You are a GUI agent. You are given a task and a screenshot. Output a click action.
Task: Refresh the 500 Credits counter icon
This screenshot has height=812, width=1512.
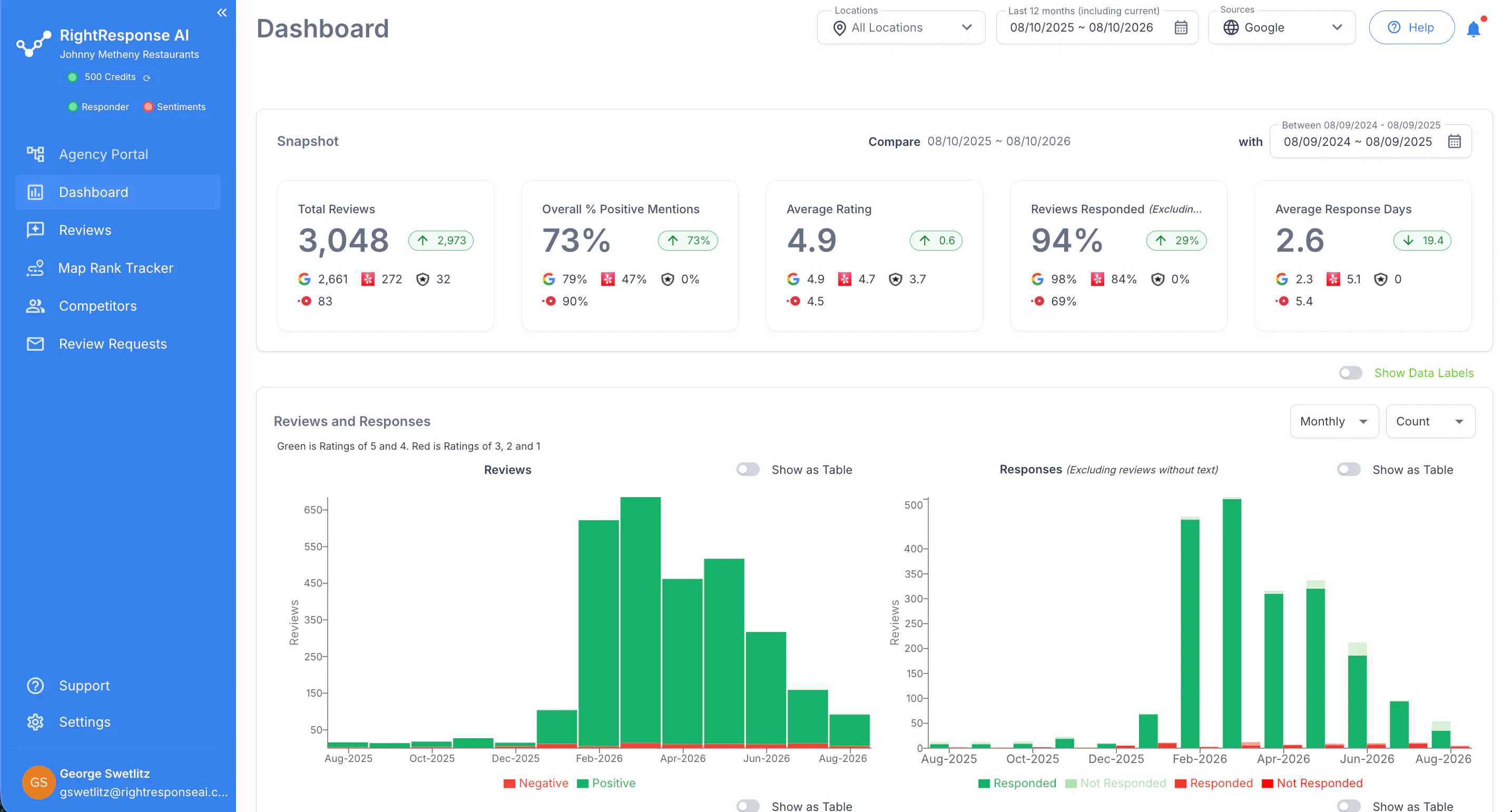coord(147,77)
